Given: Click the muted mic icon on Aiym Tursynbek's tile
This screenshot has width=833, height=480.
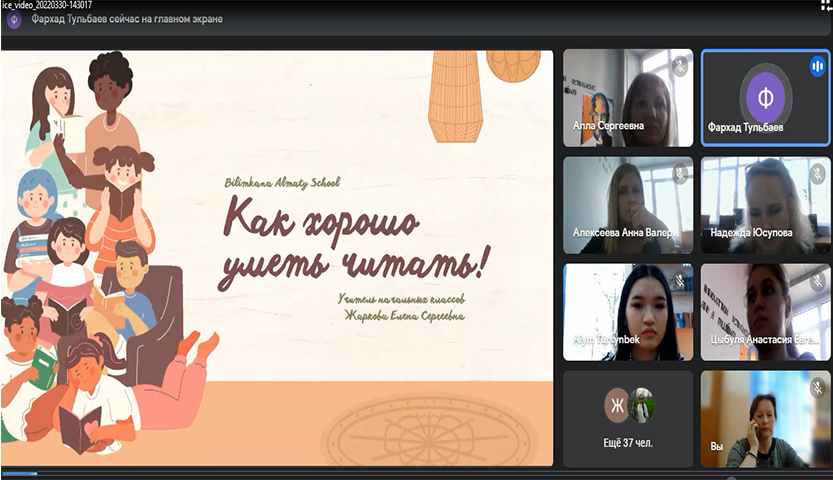Looking at the screenshot, I should coord(679,280).
